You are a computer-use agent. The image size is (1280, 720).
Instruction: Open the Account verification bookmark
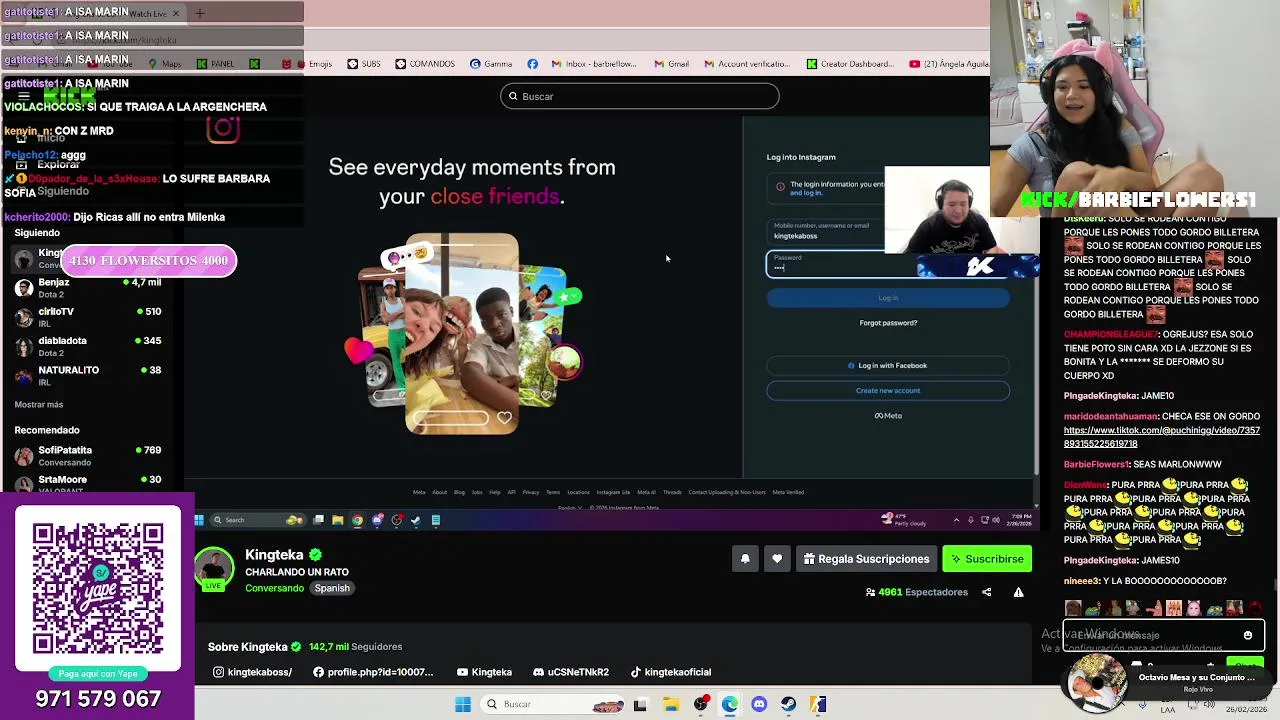point(747,64)
